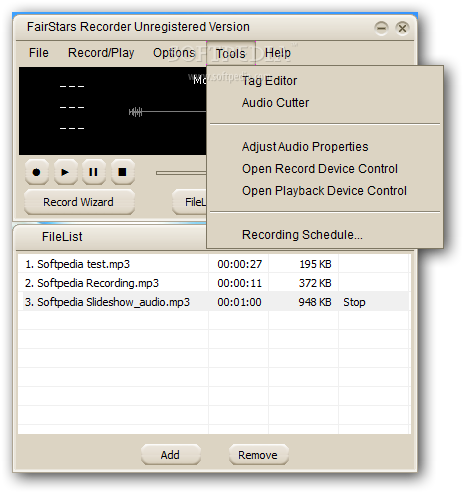The height and width of the screenshot is (493, 464).
Task: Choose Tag Editor from Tools menu
Action: click(x=269, y=81)
